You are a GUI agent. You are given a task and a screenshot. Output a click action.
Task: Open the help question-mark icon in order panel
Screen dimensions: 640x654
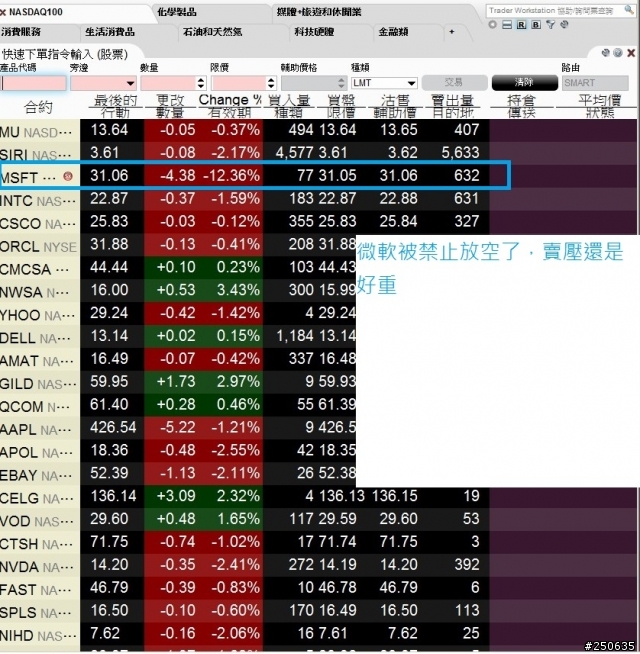click(x=618, y=53)
